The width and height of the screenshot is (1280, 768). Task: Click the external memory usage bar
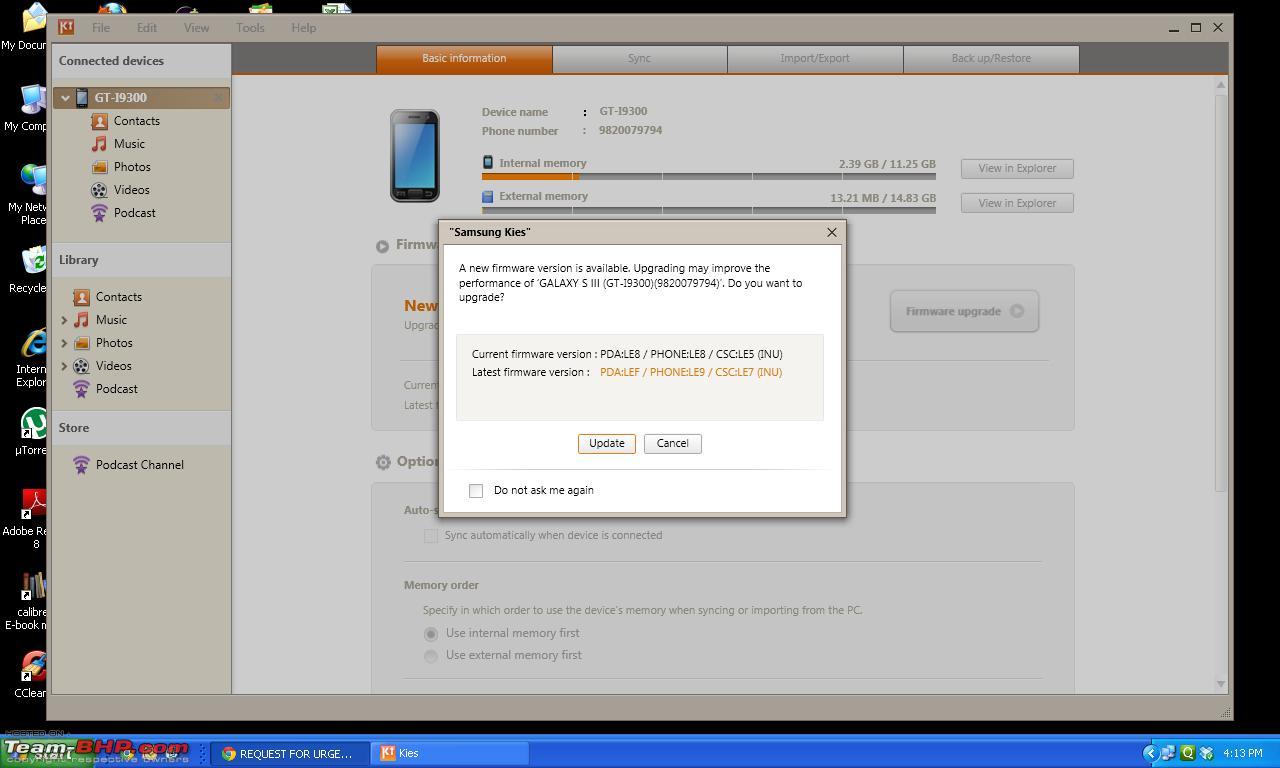coord(709,210)
